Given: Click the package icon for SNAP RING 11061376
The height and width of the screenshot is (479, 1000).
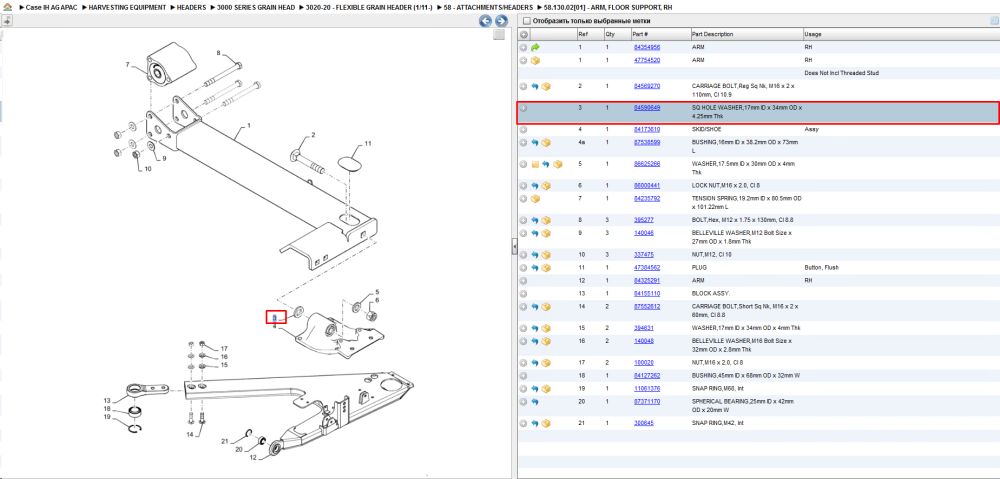Looking at the screenshot, I should [546, 388].
